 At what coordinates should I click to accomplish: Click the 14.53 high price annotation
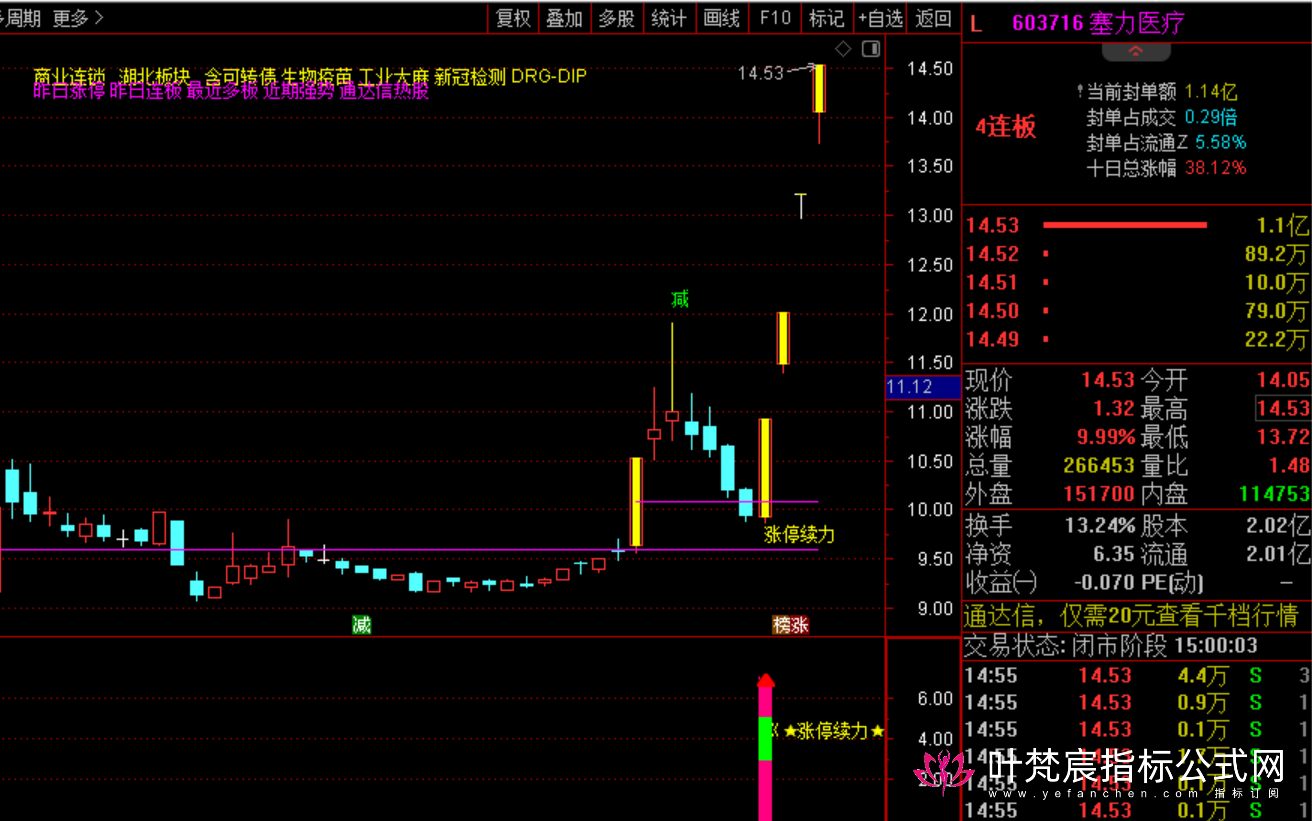pyautogui.click(x=760, y=72)
